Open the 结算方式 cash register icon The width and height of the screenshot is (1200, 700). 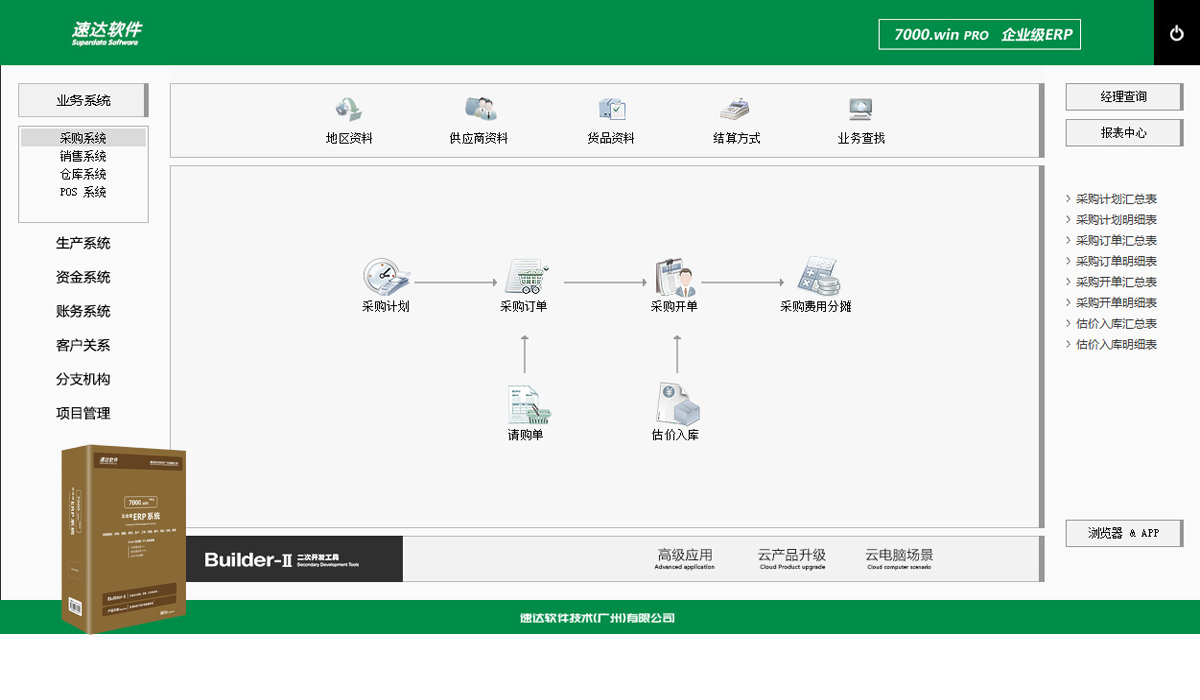click(735, 110)
